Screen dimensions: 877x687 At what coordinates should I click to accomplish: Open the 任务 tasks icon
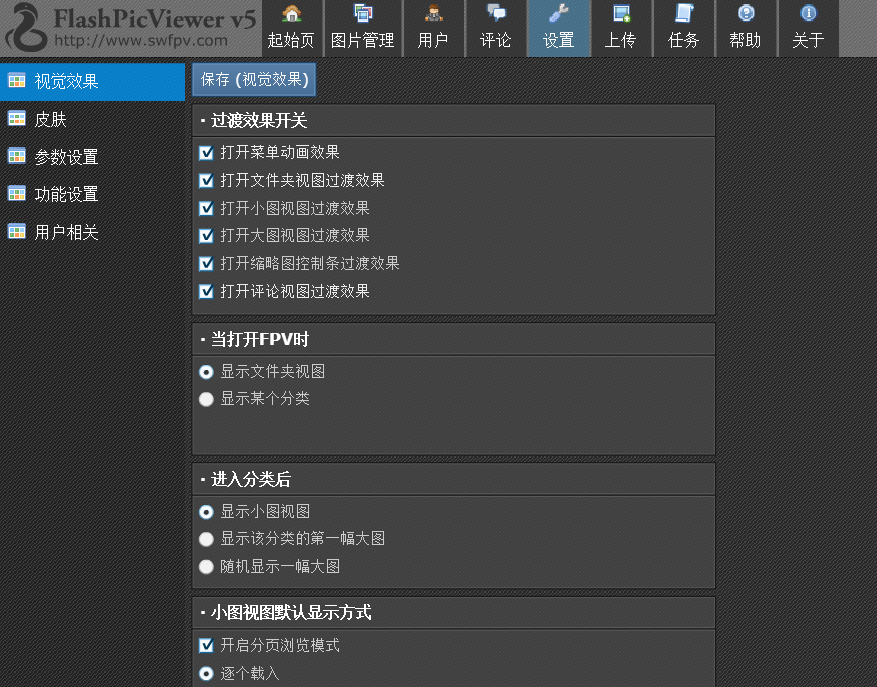(684, 14)
